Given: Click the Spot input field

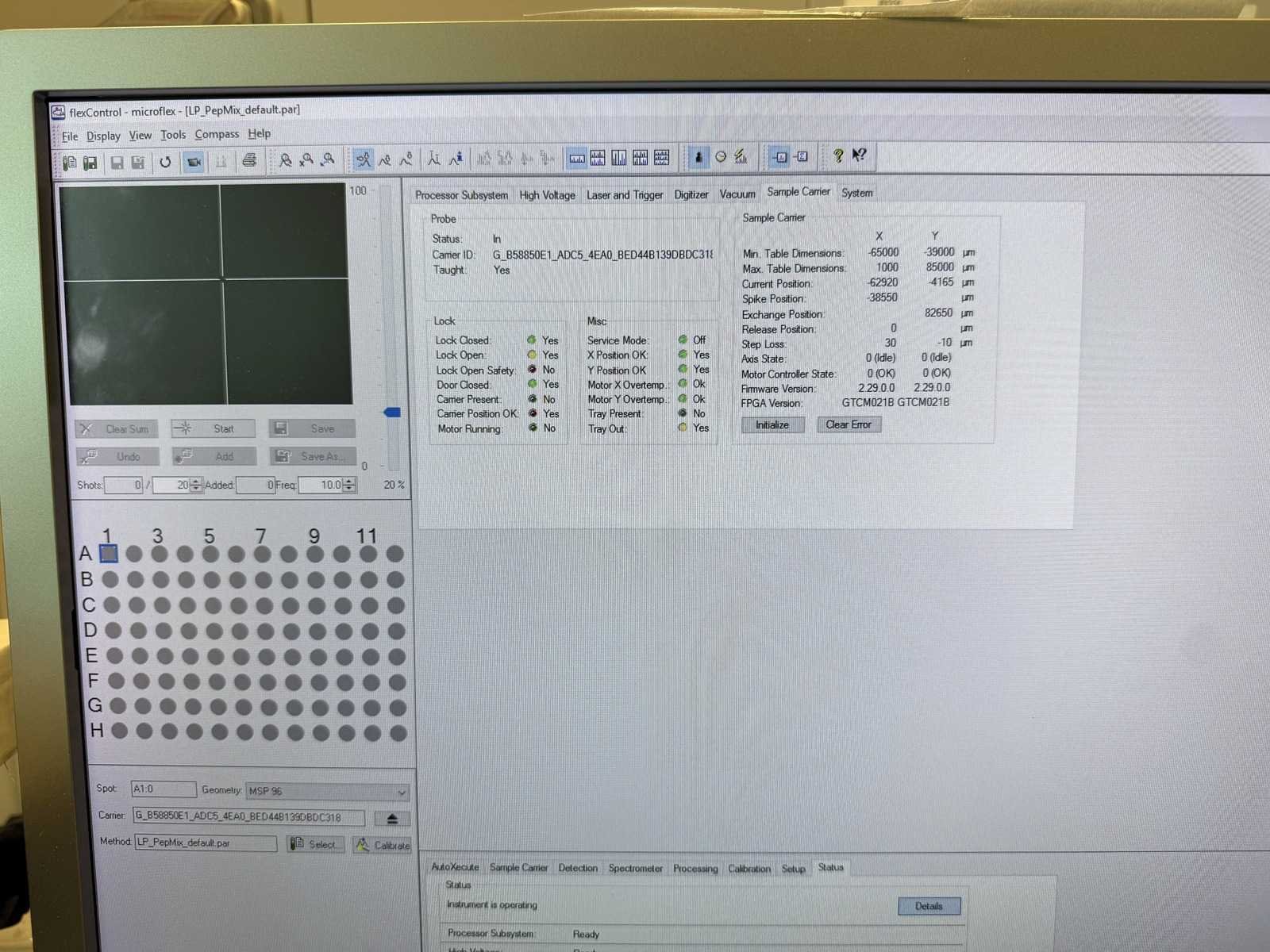Looking at the screenshot, I should 163,789.
